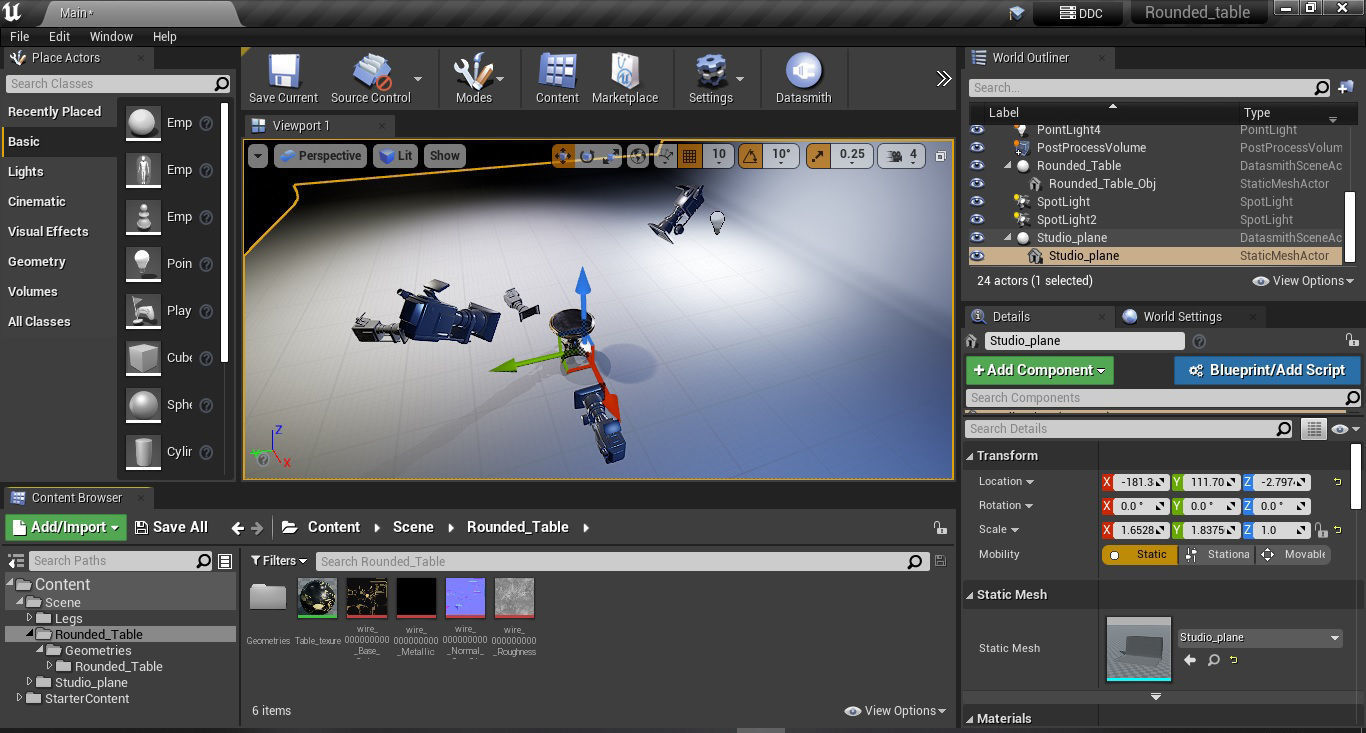Click the Rotation Z value field
This screenshot has width=1366, height=733.
point(1283,506)
